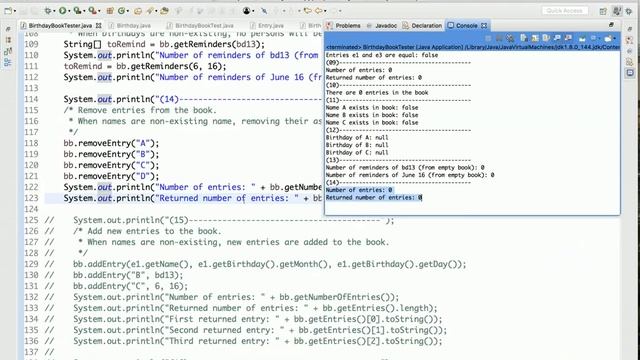The image size is (640, 360).
Task: Click the Debug bug icon
Action: (x=49, y=11)
